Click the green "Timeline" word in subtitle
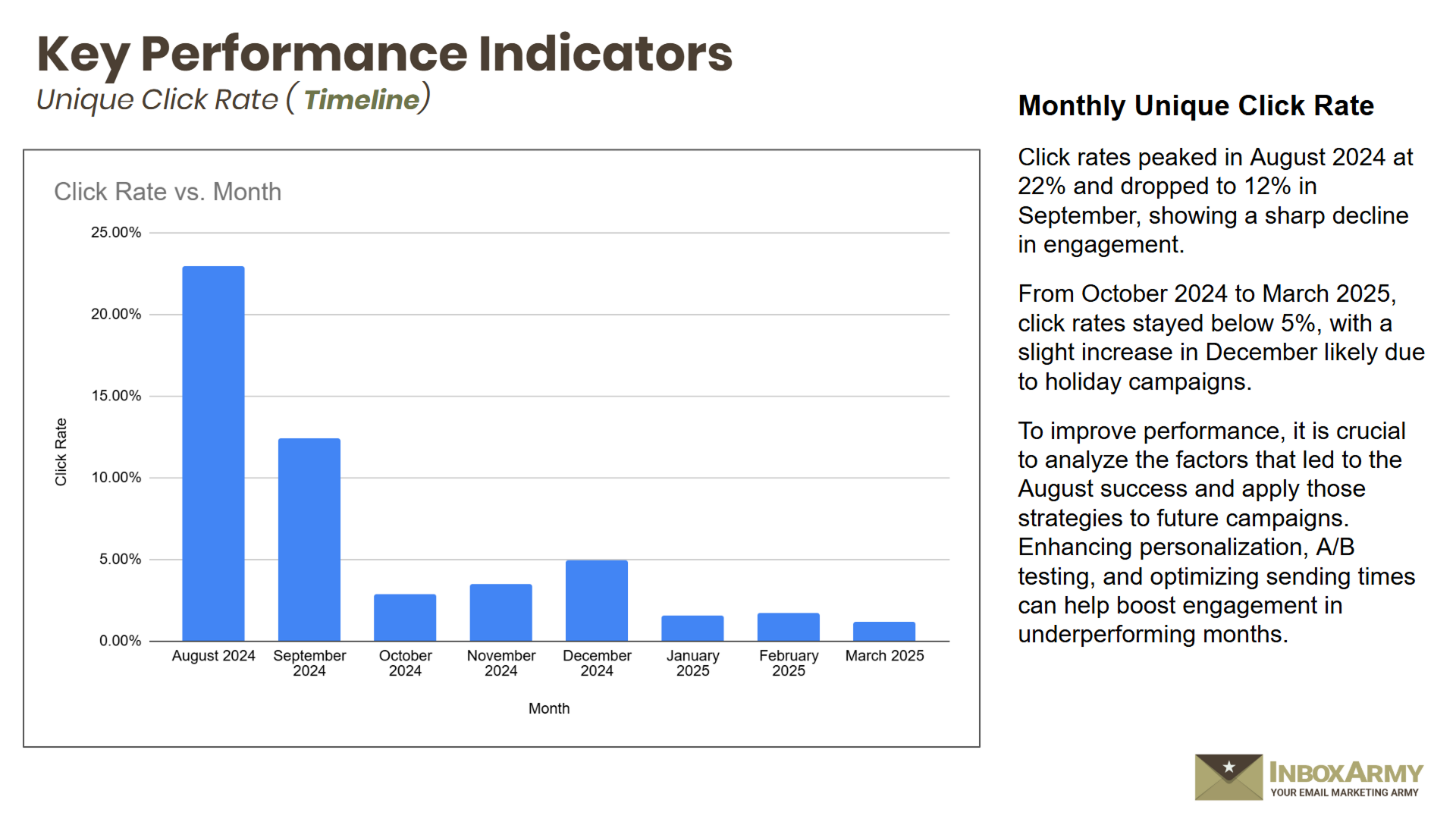The height and width of the screenshot is (819, 1456). [362, 100]
